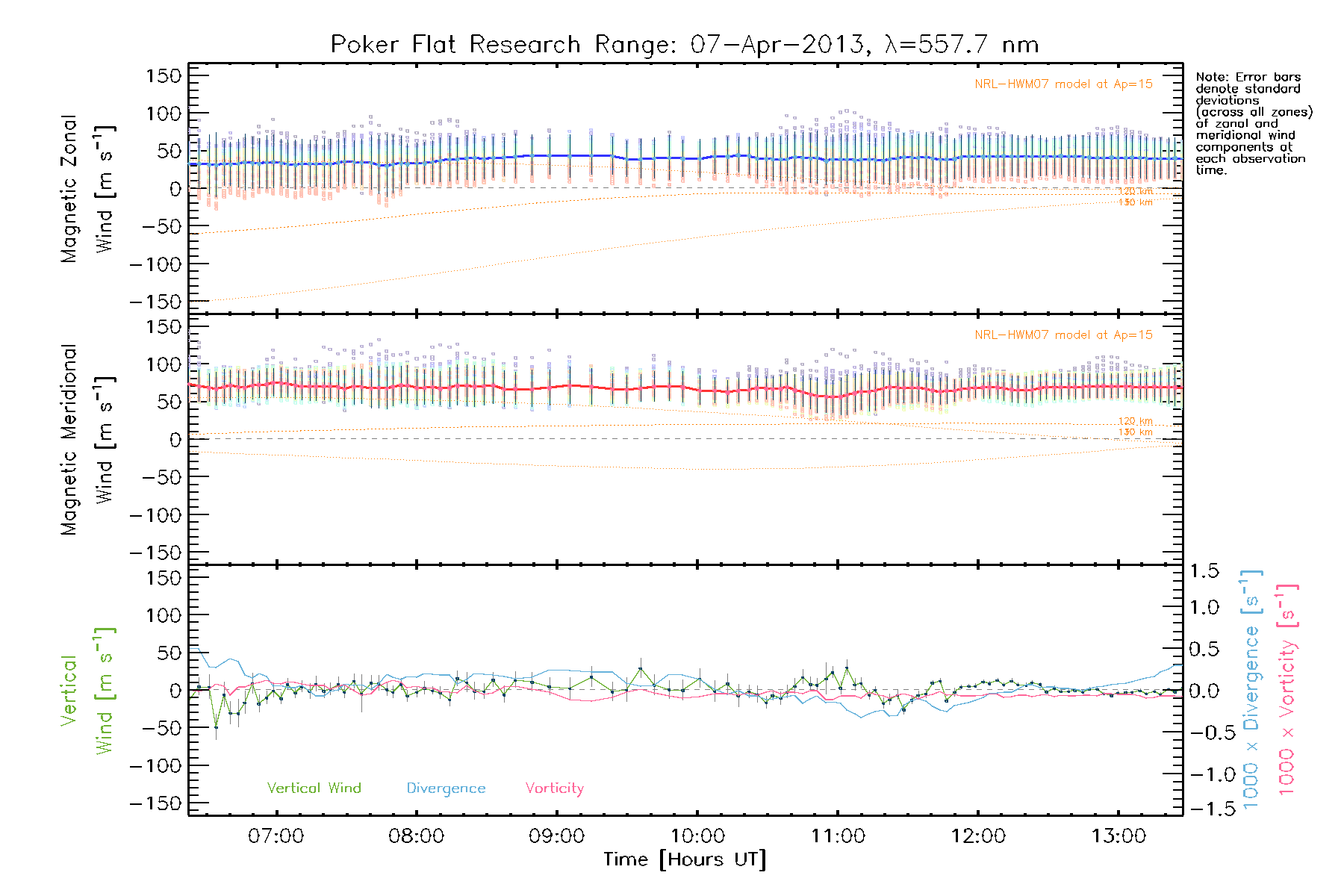
Task: Click the 11:00 time axis tick label
Action: point(838,836)
